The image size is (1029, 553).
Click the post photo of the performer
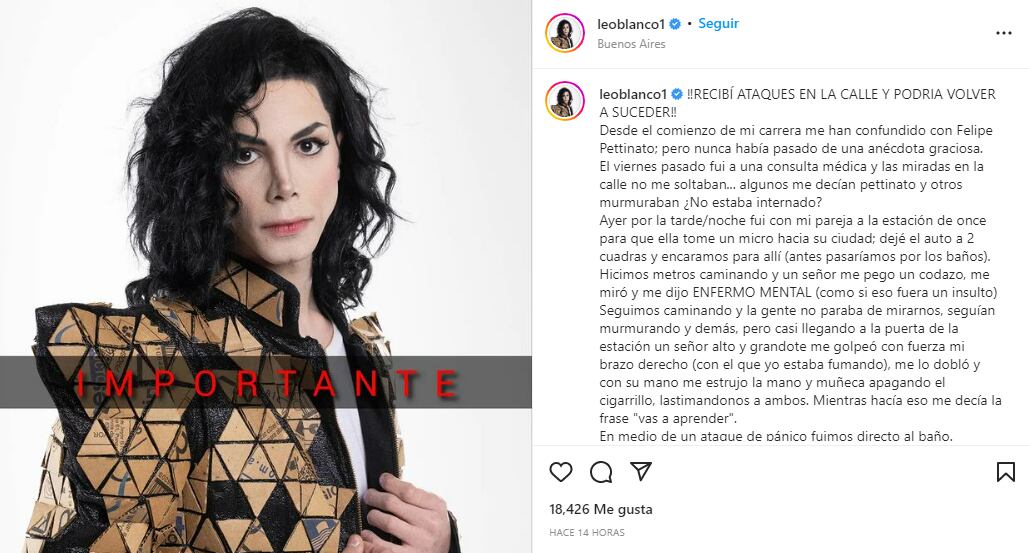click(x=266, y=276)
